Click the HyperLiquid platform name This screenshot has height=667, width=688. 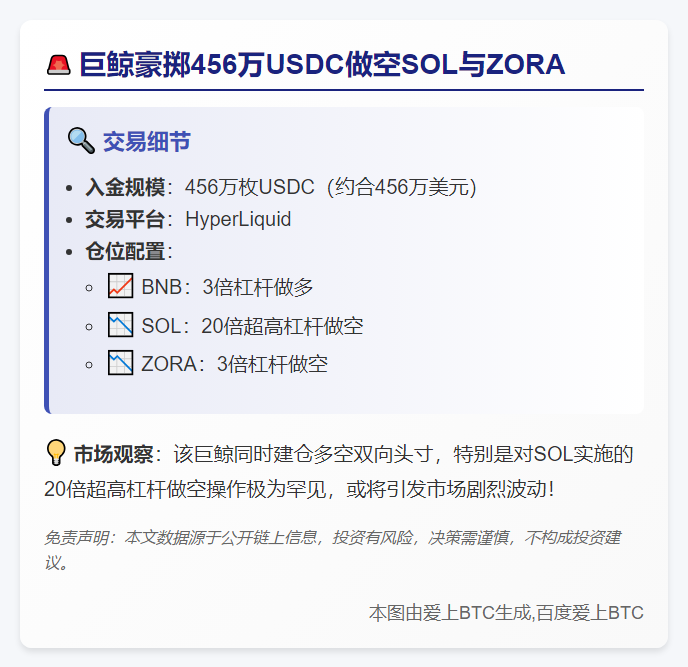pyautogui.click(x=238, y=219)
